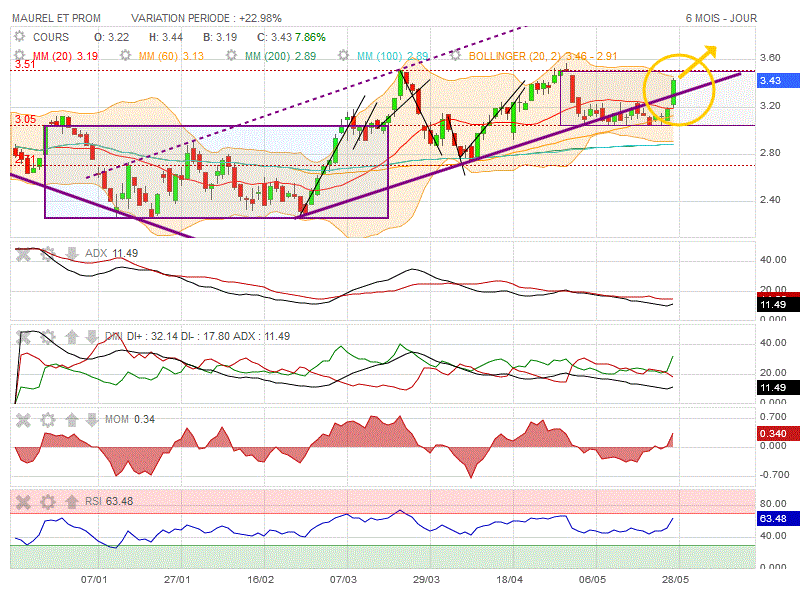
Task: Click the 3.60 price axis label
Action: click(770, 58)
